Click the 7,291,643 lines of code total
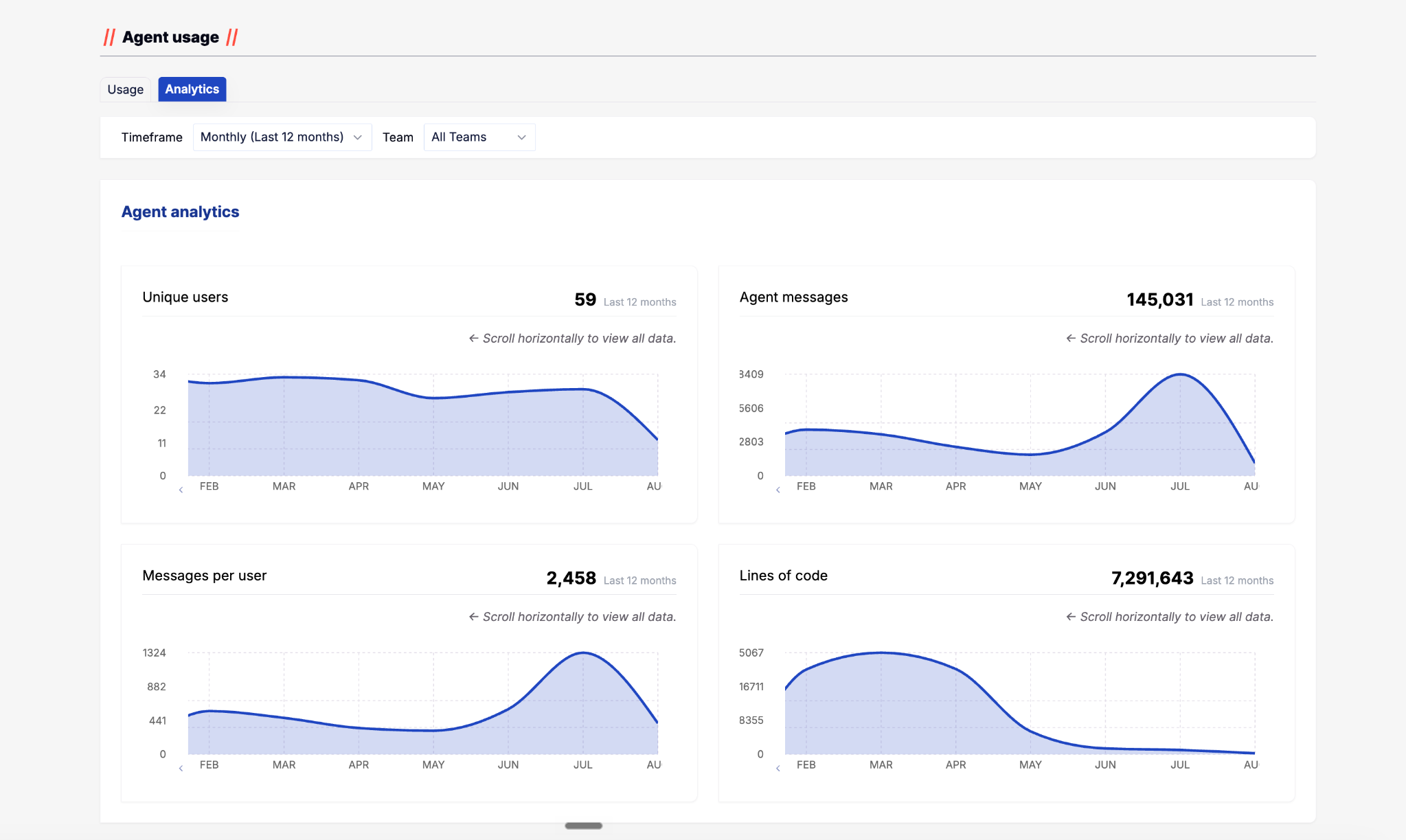The height and width of the screenshot is (840, 1406). [x=1152, y=578]
